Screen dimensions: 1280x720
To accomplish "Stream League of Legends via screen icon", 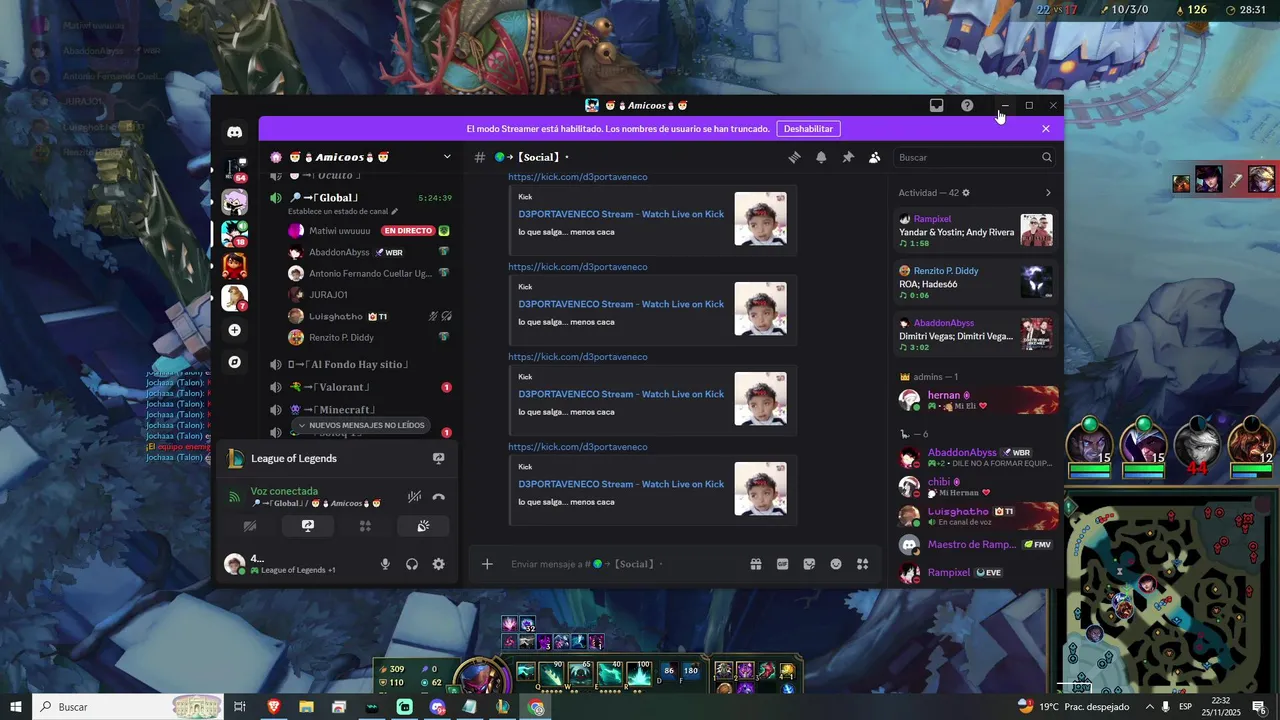I will click(x=438, y=458).
